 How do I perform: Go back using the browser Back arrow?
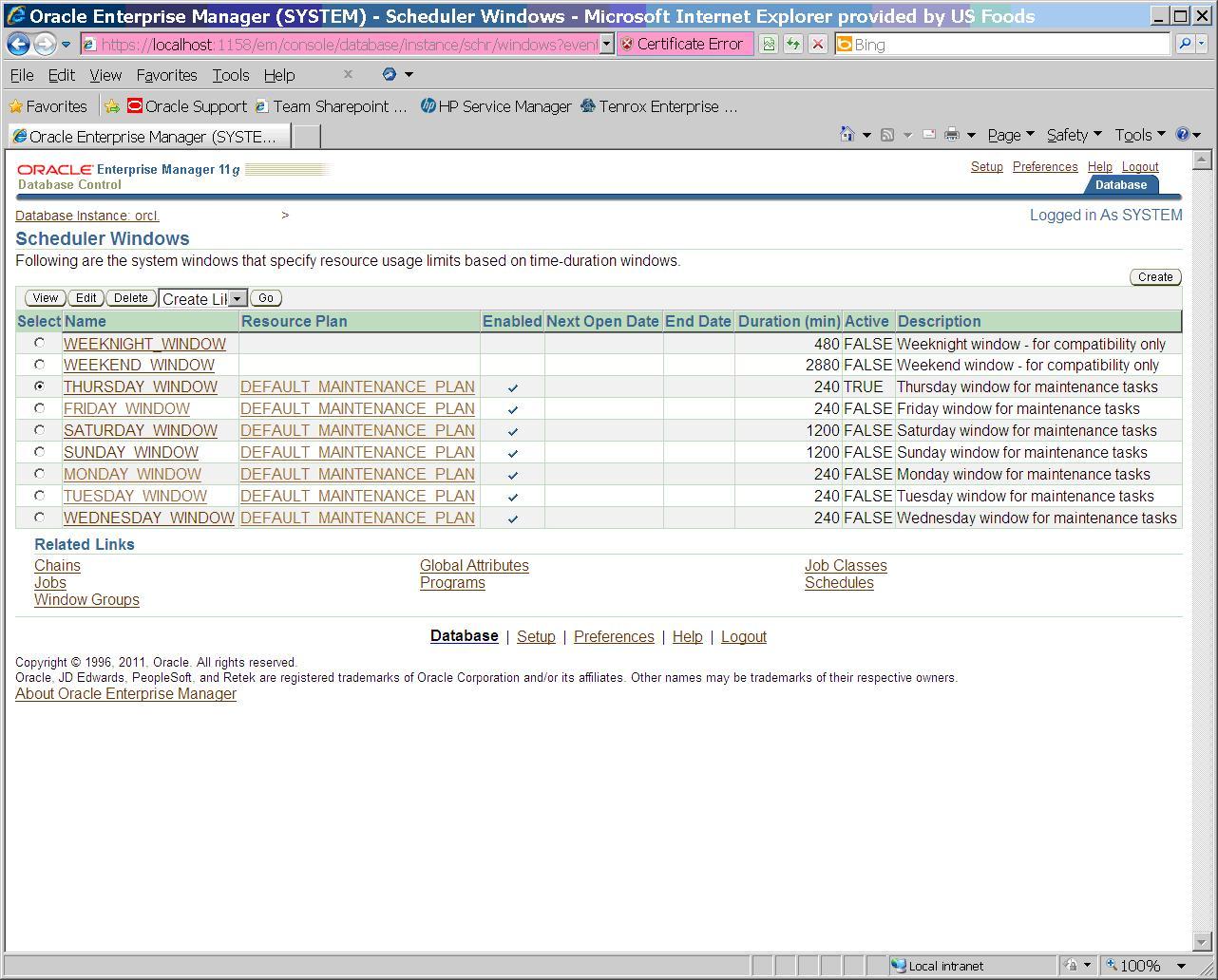(x=18, y=44)
